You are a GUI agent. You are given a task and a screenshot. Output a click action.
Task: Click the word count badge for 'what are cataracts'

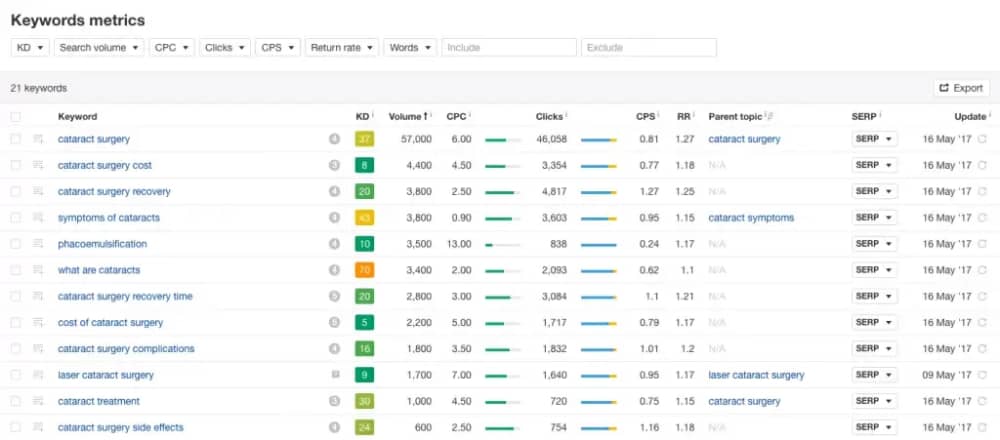pyautogui.click(x=335, y=270)
